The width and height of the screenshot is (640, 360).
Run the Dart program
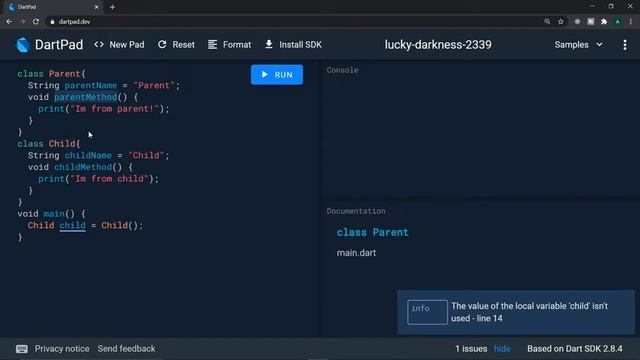point(277,75)
